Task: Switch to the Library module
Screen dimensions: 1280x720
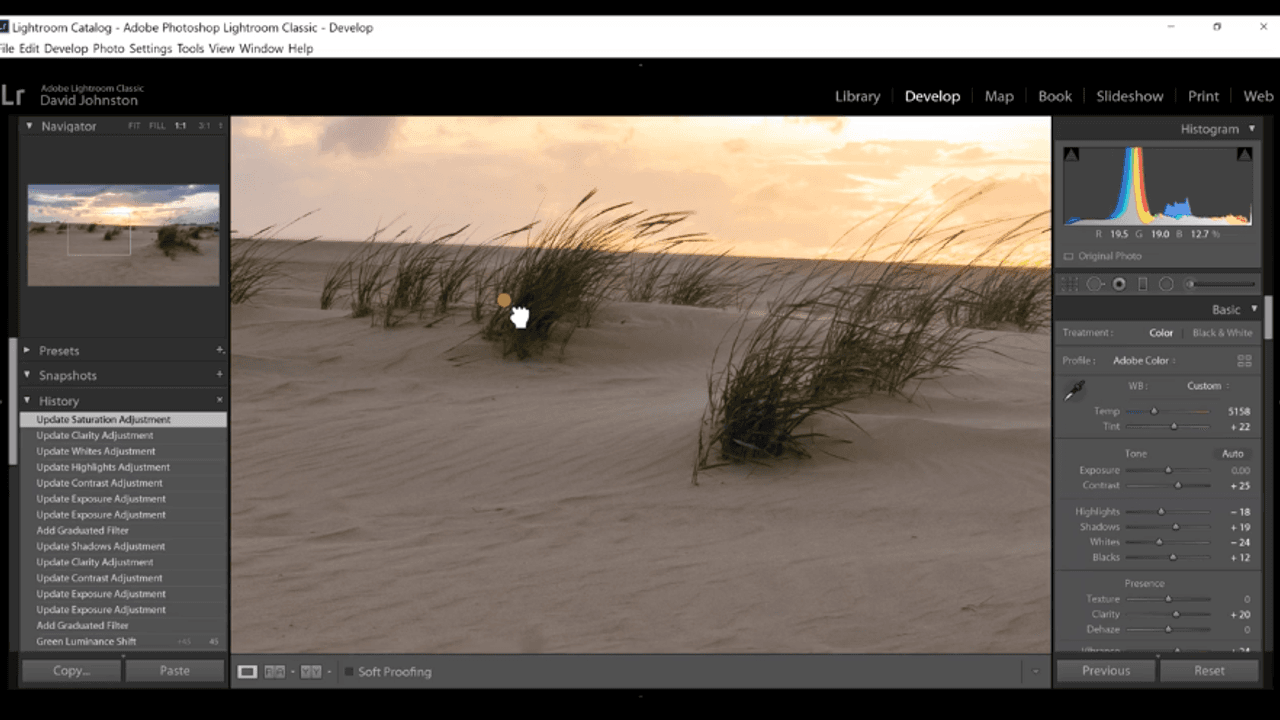Action: (x=857, y=96)
